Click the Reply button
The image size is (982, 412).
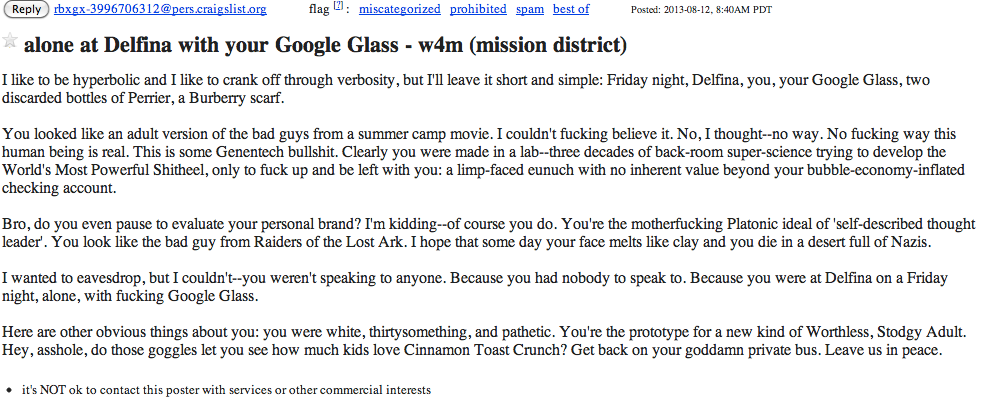point(26,9)
